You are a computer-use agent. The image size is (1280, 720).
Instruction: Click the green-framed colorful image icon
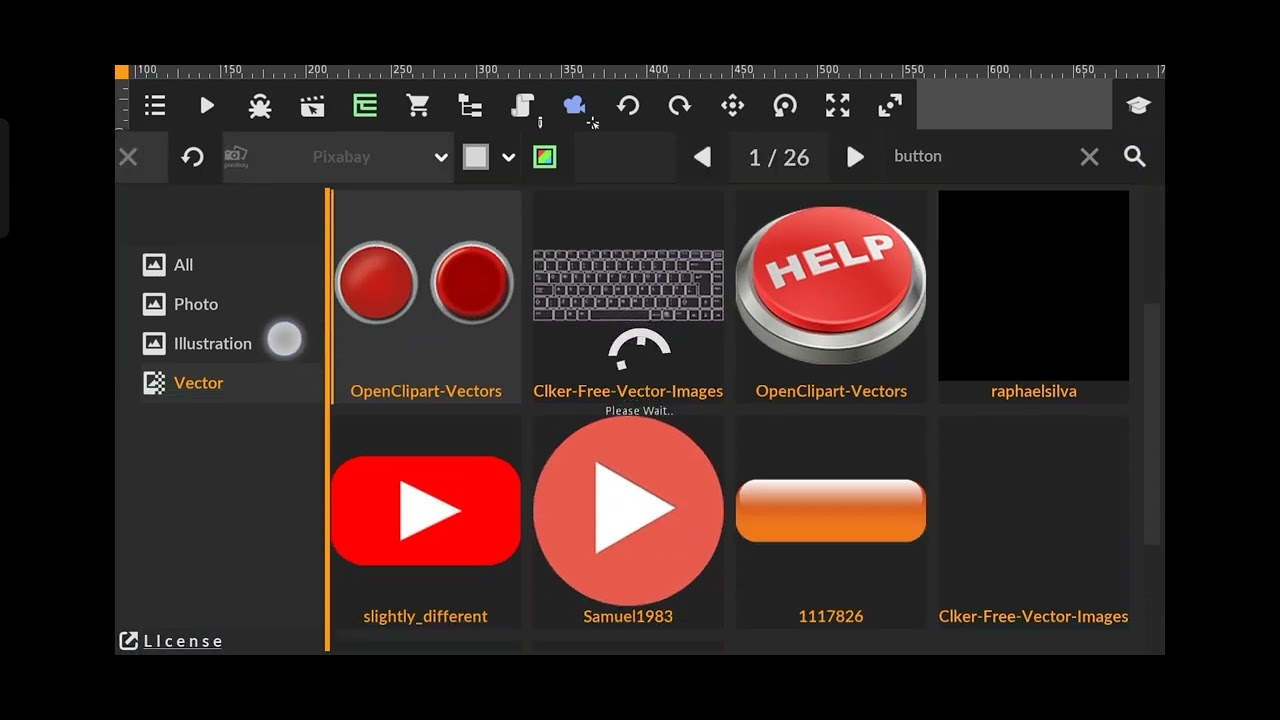tap(545, 157)
